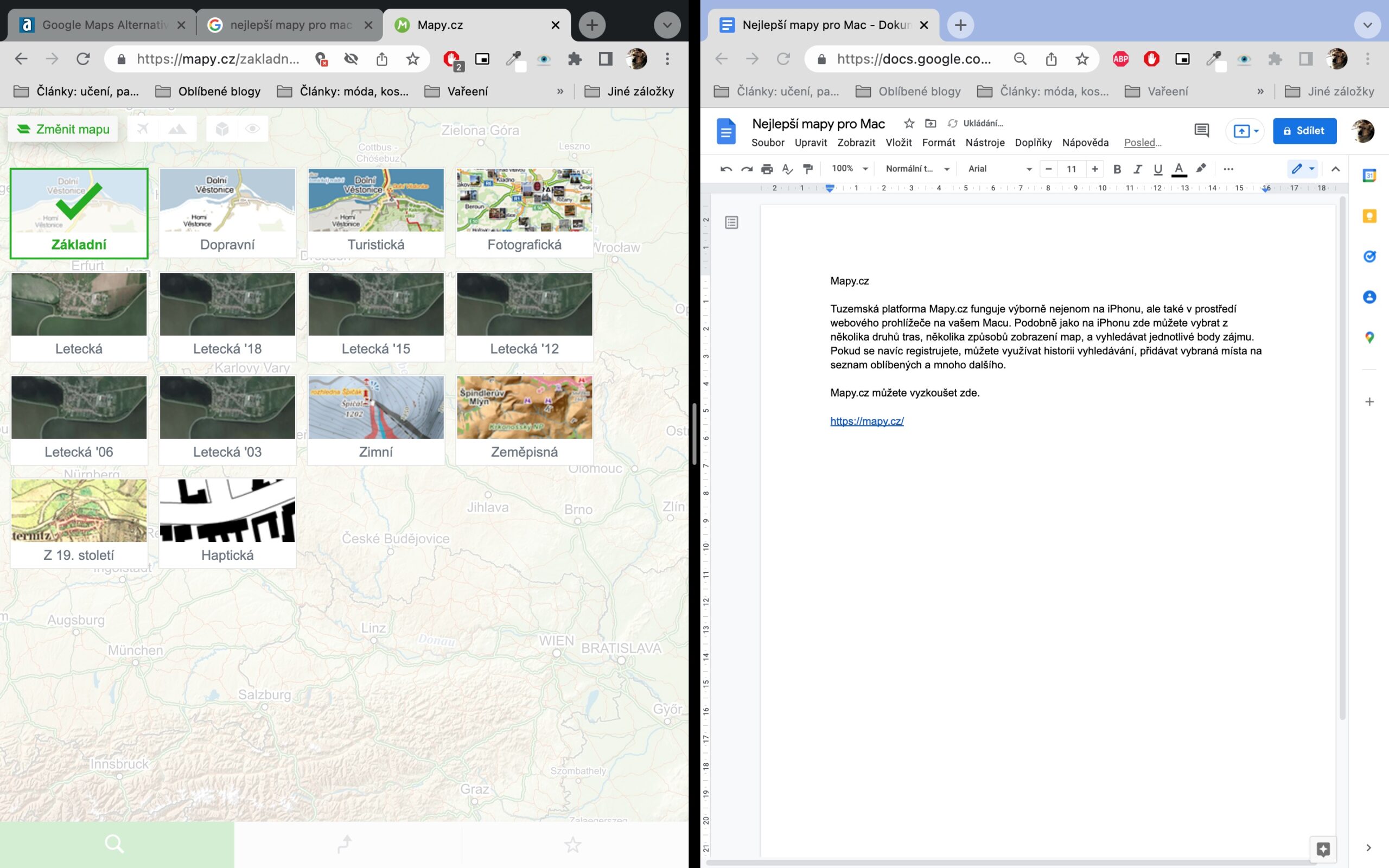The height and width of the screenshot is (868, 1389).
Task: Open the zoom 100% dropdown
Action: pos(850,169)
